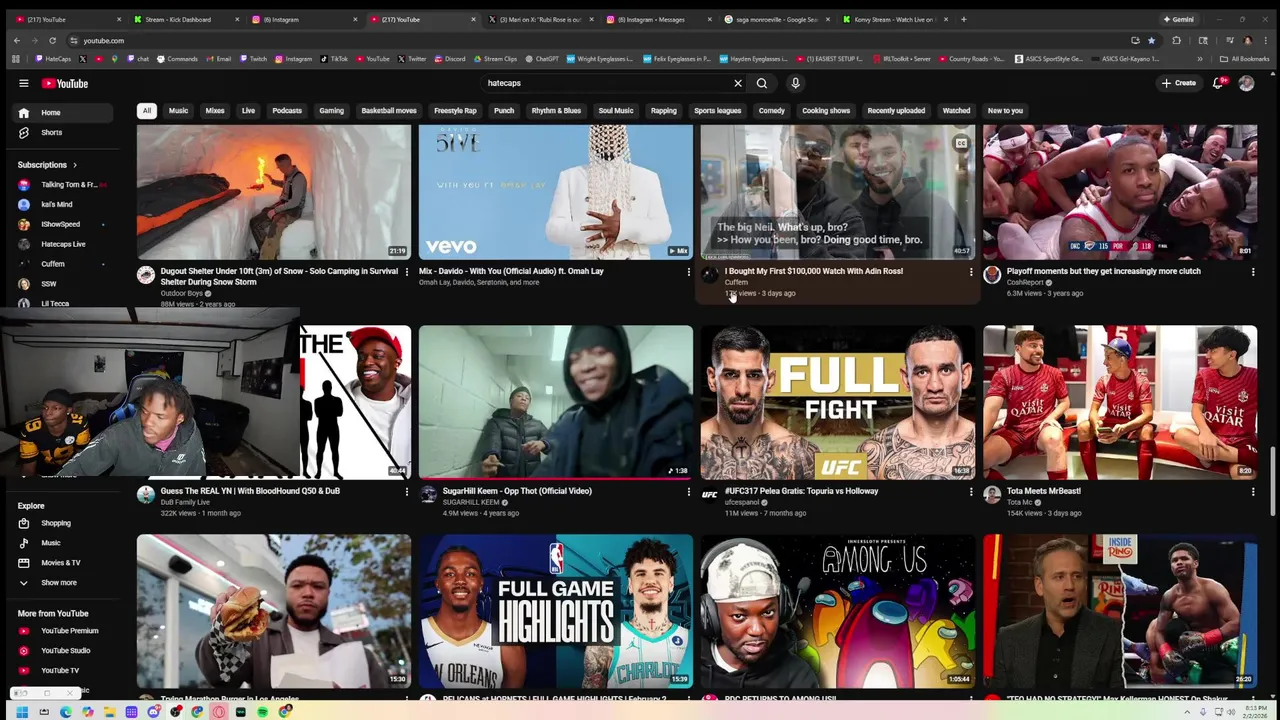Open the Gemini button in Chrome
This screenshot has height=720, width=1280.
coord(1179,19)
